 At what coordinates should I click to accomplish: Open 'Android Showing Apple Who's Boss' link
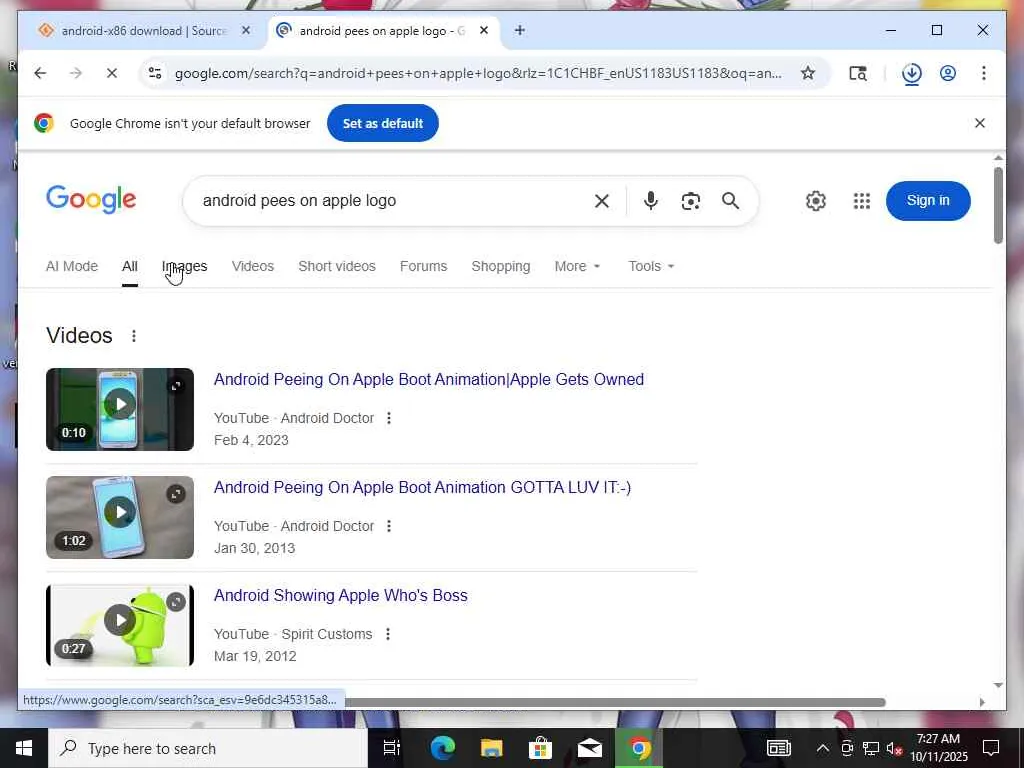click(x=340, y=596)
